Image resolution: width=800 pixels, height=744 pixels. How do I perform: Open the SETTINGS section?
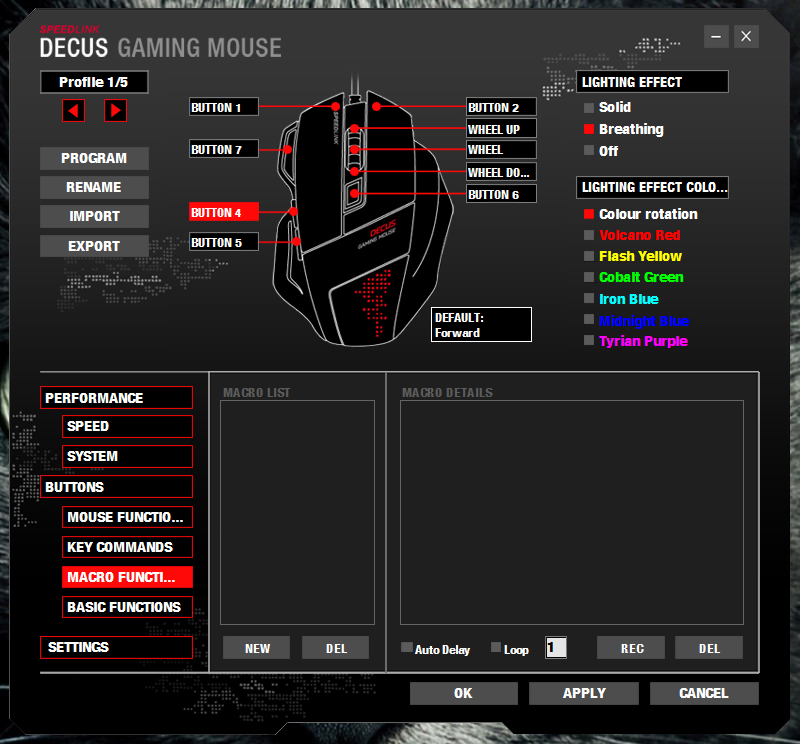[116, 647]
